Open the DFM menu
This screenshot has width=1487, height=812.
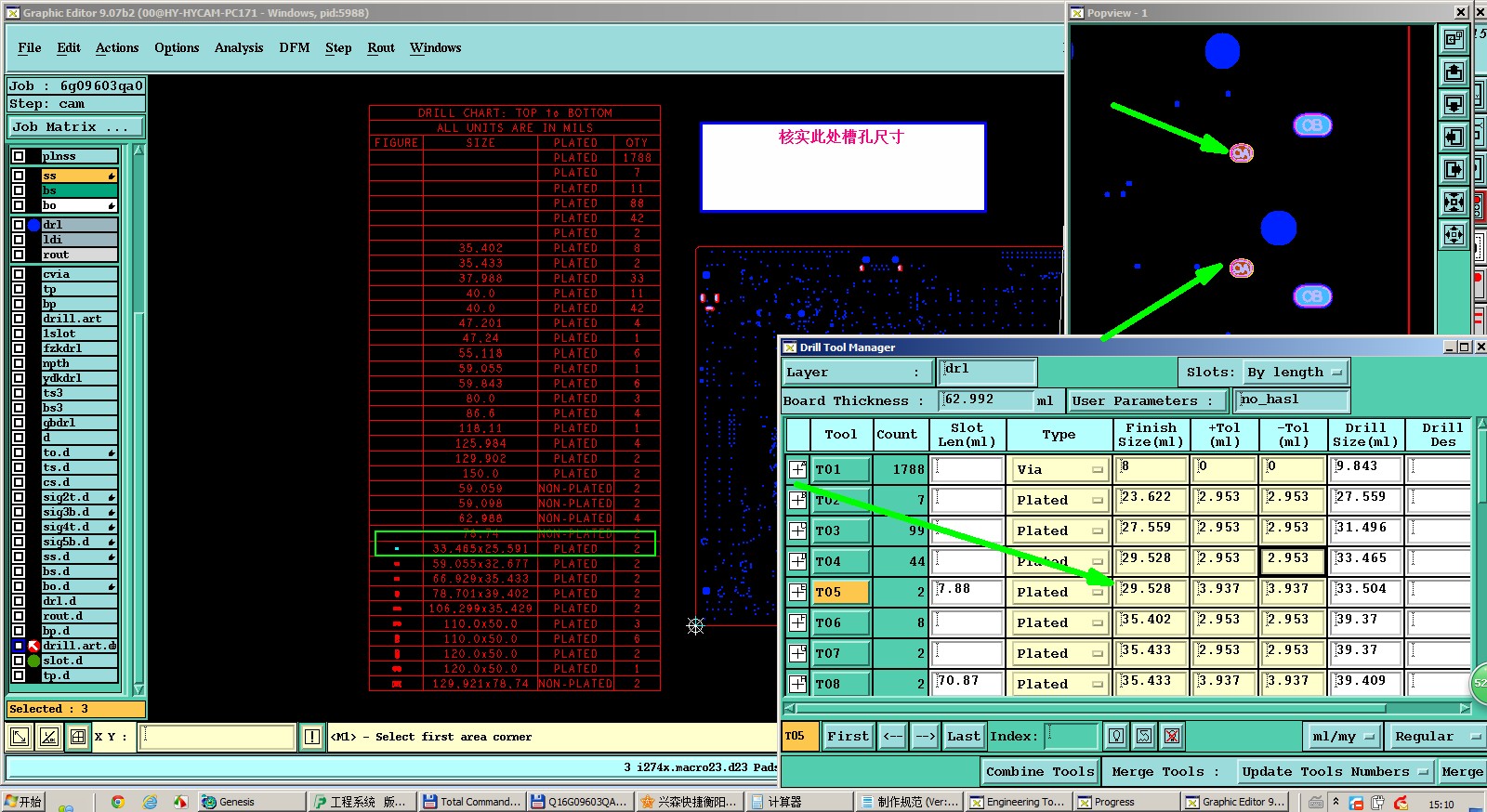tap(295, 47)
